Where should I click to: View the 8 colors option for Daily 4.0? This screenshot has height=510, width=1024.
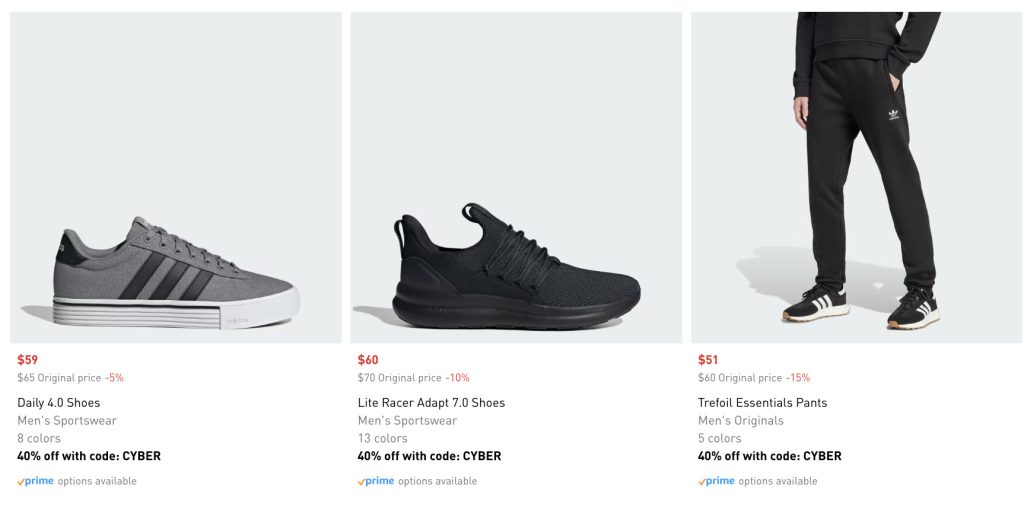pos(39,438)
